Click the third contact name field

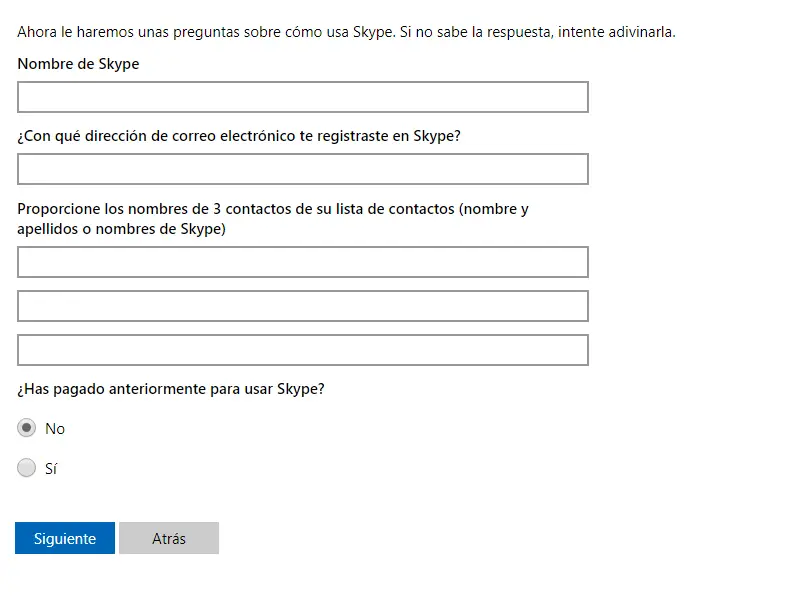302,350
